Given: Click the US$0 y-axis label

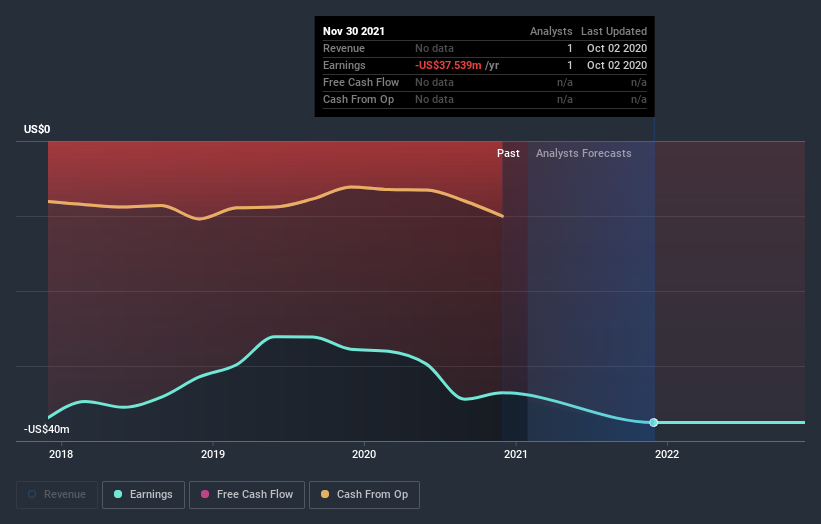Looking at the screenshot, I should (37, 129).
